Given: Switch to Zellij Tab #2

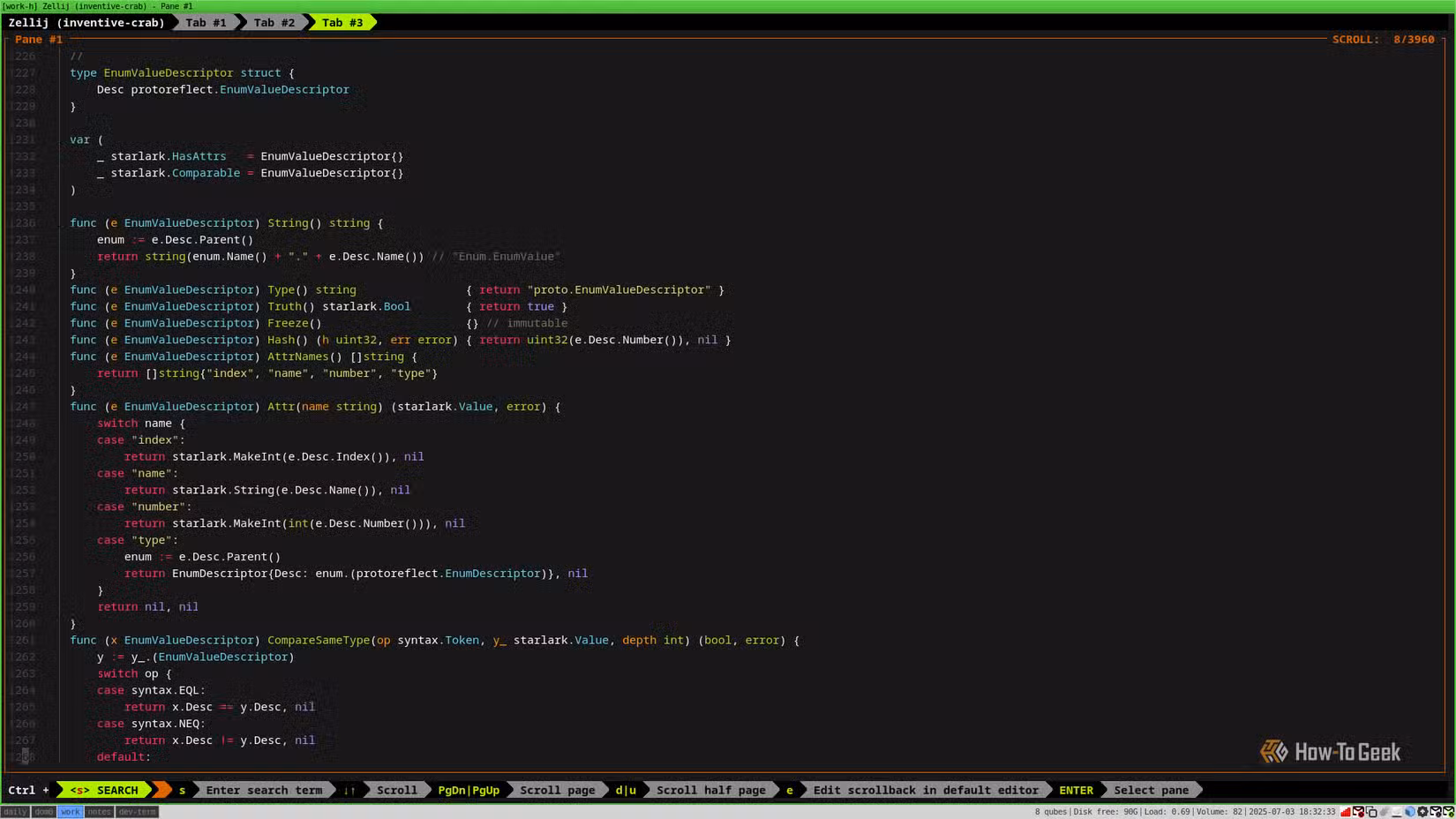Looking at the screenshot, I should 274,23.
